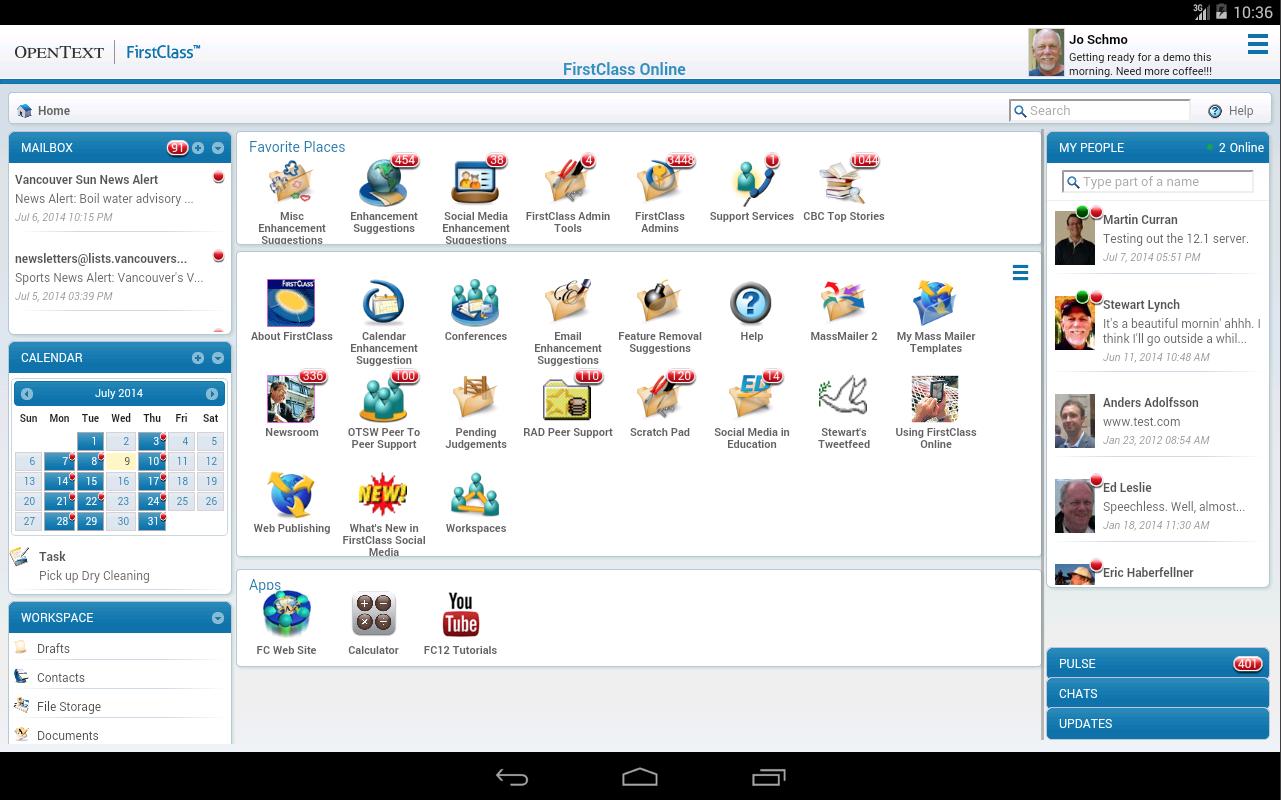Open Using FirstClass Online icon

[936, 399]
